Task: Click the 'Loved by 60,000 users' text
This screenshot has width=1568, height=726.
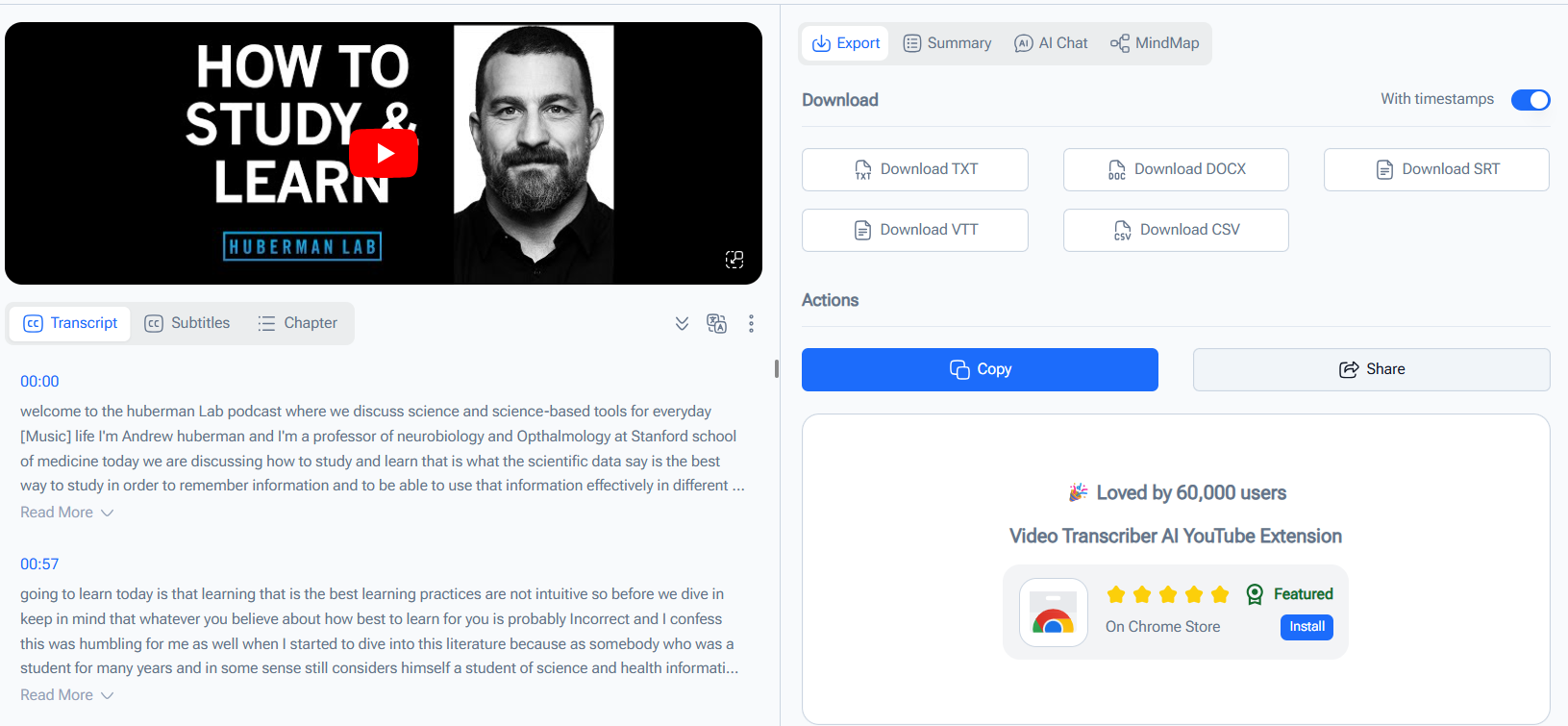Action: pos(1191,493)
